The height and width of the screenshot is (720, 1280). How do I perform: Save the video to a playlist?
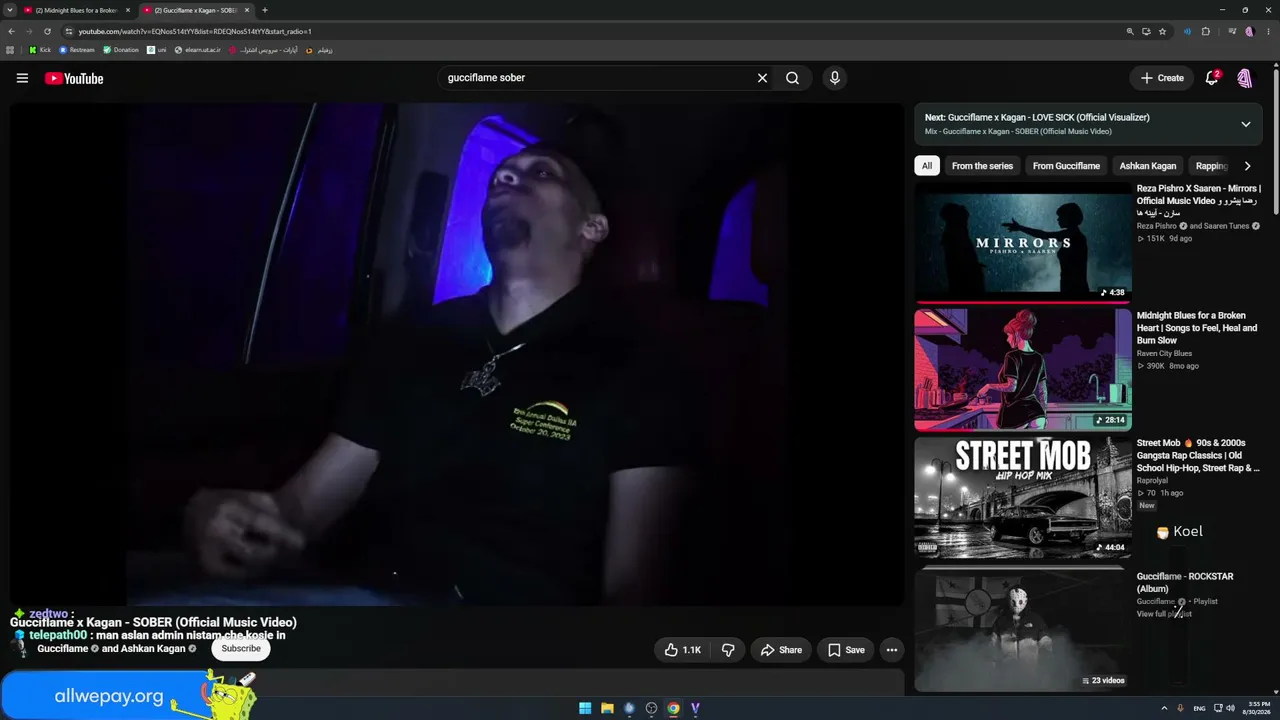[845, 650]
